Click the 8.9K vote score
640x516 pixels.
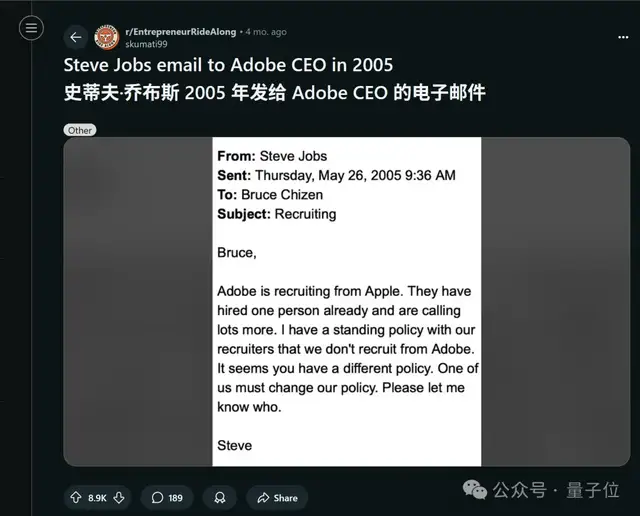point(97,497)
